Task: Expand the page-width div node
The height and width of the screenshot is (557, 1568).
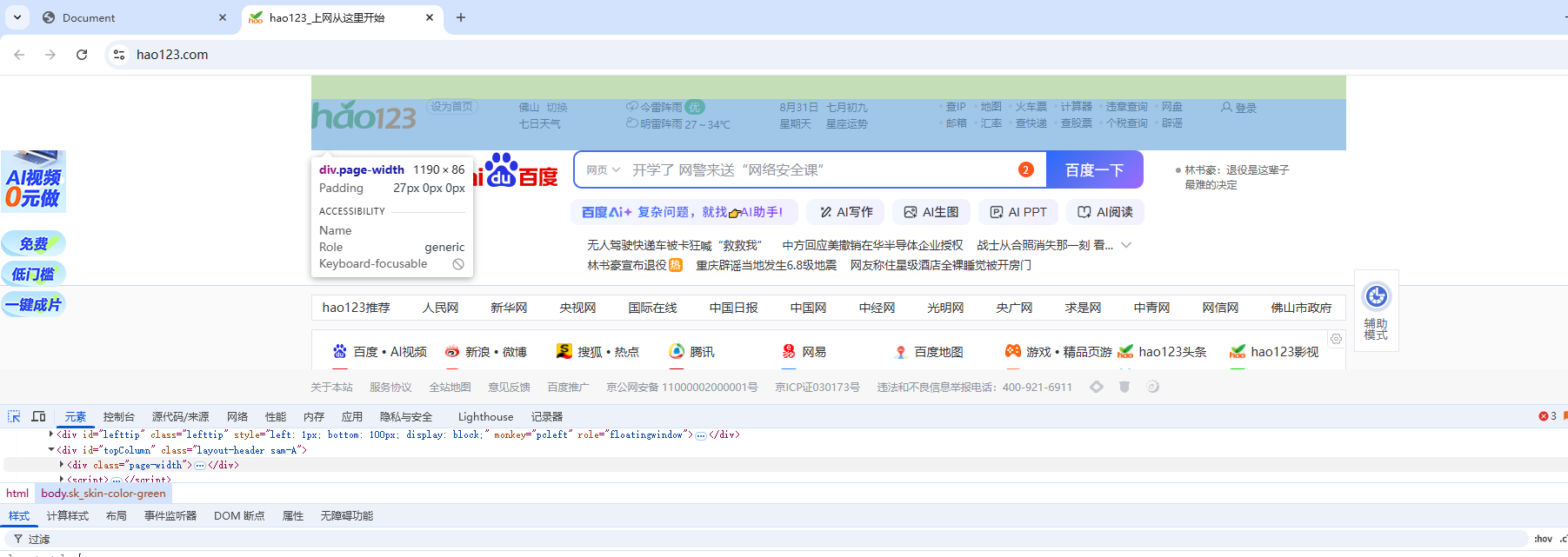Action: [x=62, y=465]
